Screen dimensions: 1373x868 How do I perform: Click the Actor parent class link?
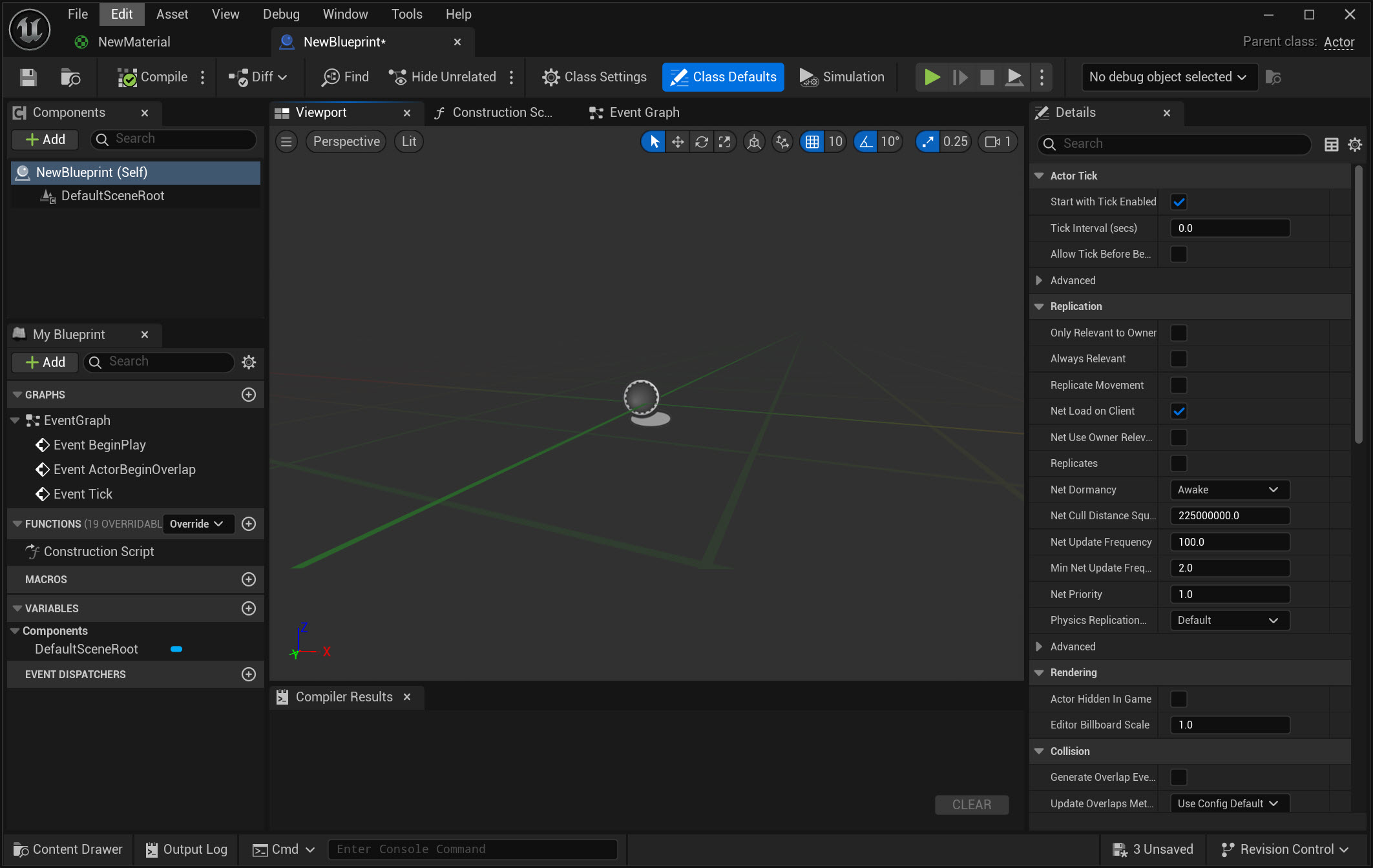click(x=1339, y=42)
